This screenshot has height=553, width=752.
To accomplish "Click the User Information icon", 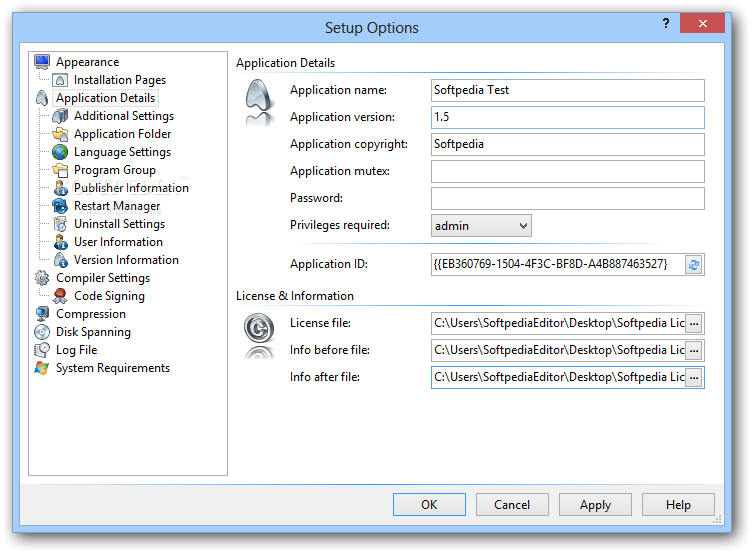I will (60, 242).
